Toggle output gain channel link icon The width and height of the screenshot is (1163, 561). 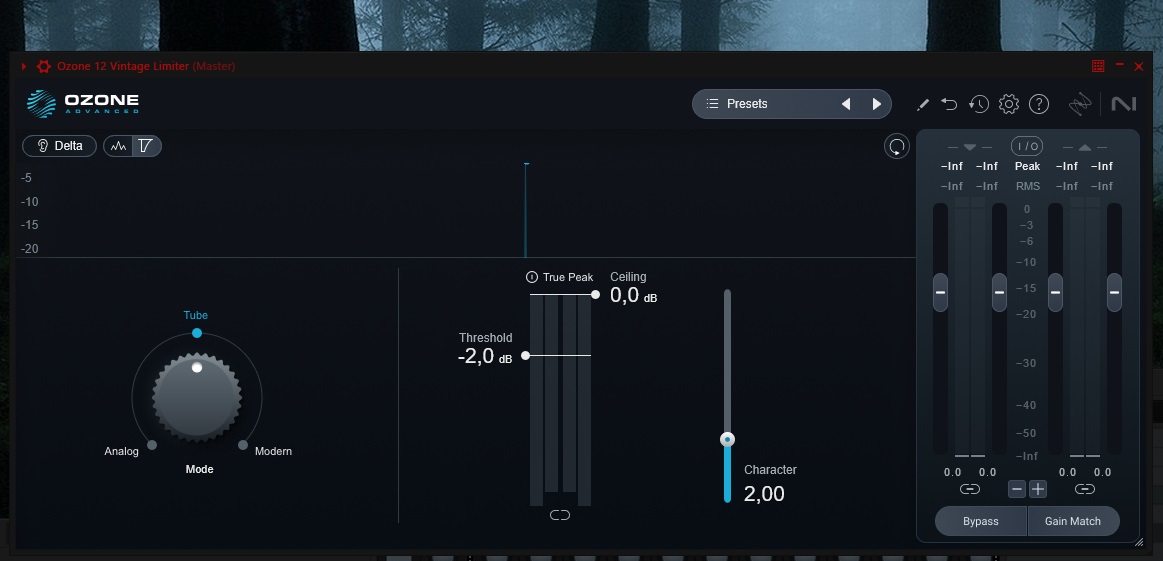point(1084,489)
